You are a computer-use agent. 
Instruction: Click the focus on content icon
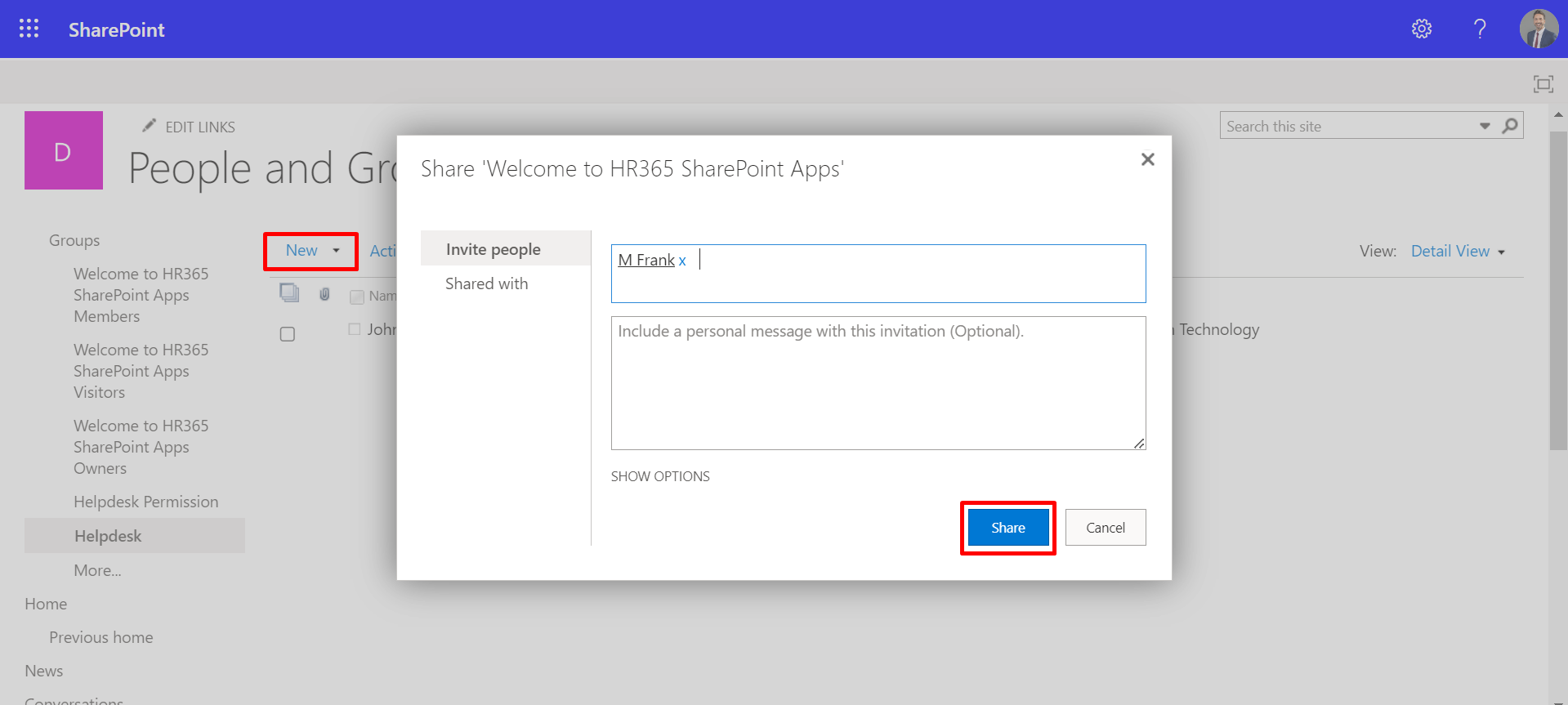pos(1543,83)
